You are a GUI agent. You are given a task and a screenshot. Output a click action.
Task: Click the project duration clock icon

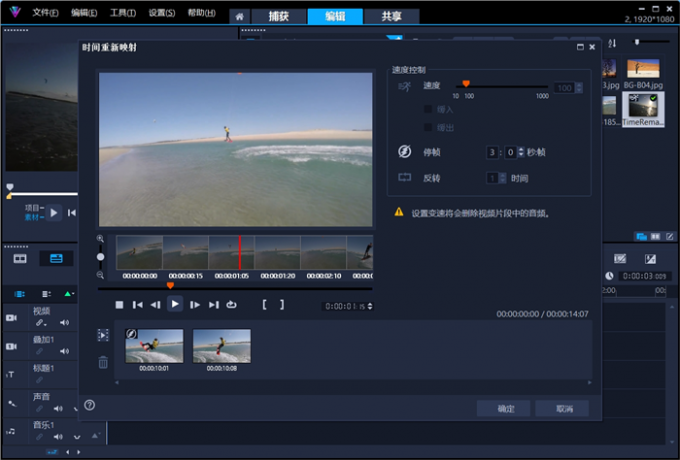pos(609,276)
